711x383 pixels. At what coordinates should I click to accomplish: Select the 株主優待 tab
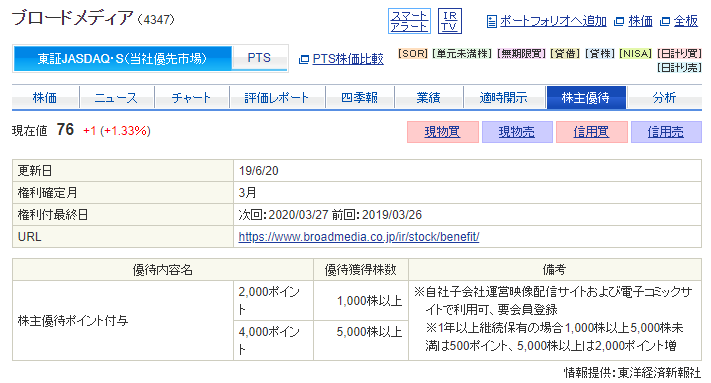(x=586, y=97)
